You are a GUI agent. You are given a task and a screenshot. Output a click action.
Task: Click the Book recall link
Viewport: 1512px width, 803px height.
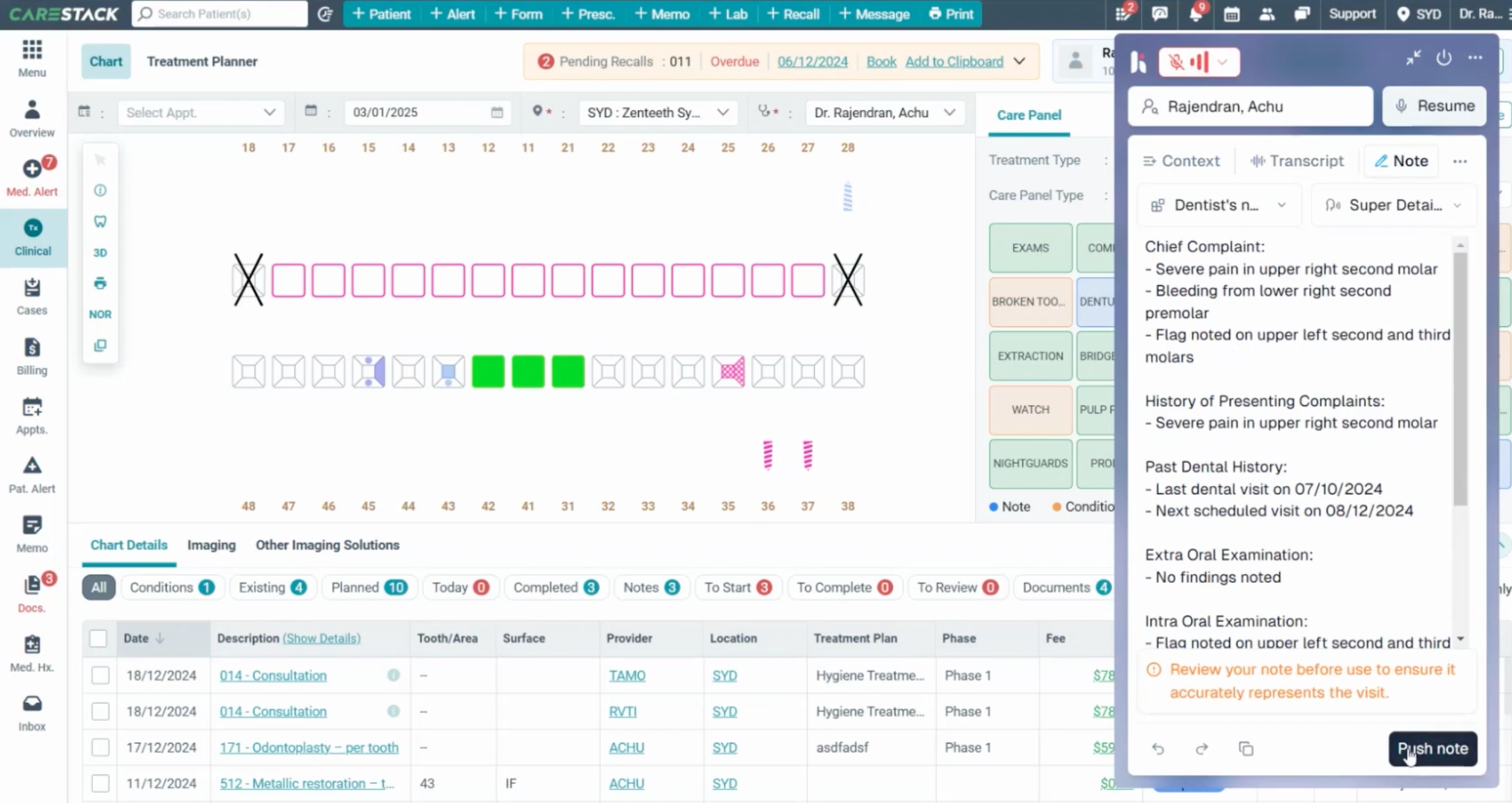click(x=881, y=61)
